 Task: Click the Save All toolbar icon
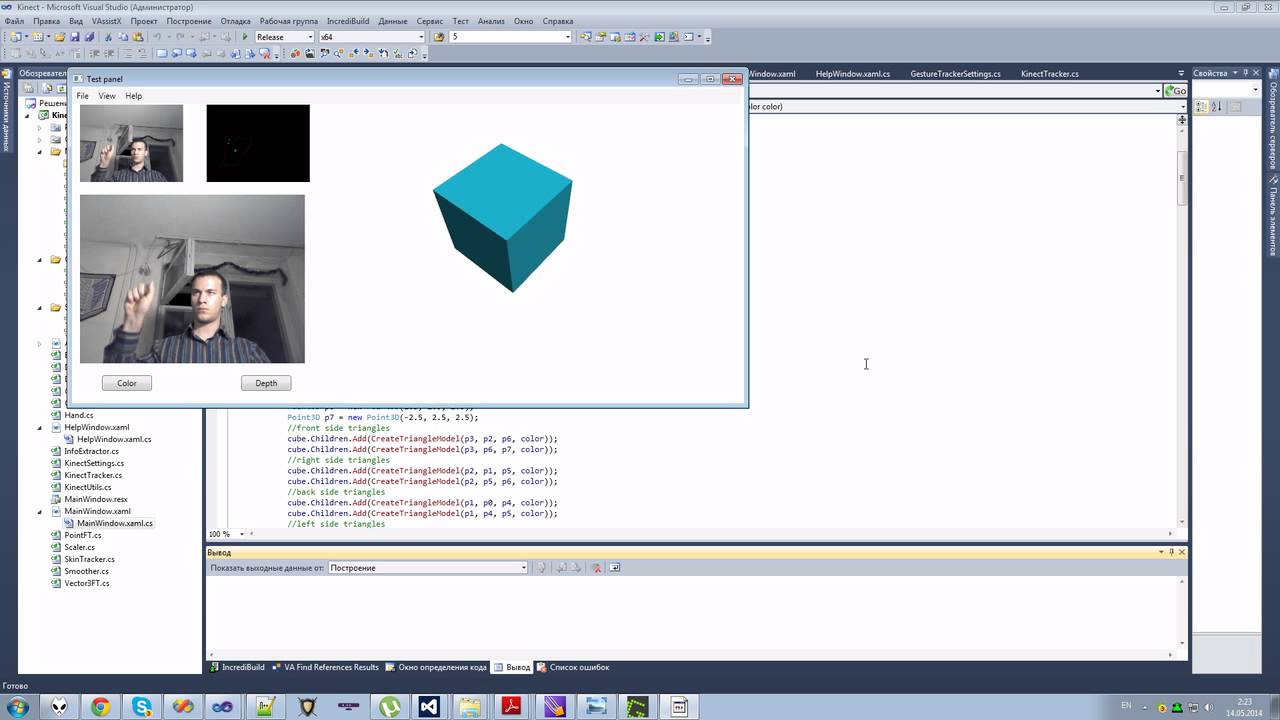(89, 37)
